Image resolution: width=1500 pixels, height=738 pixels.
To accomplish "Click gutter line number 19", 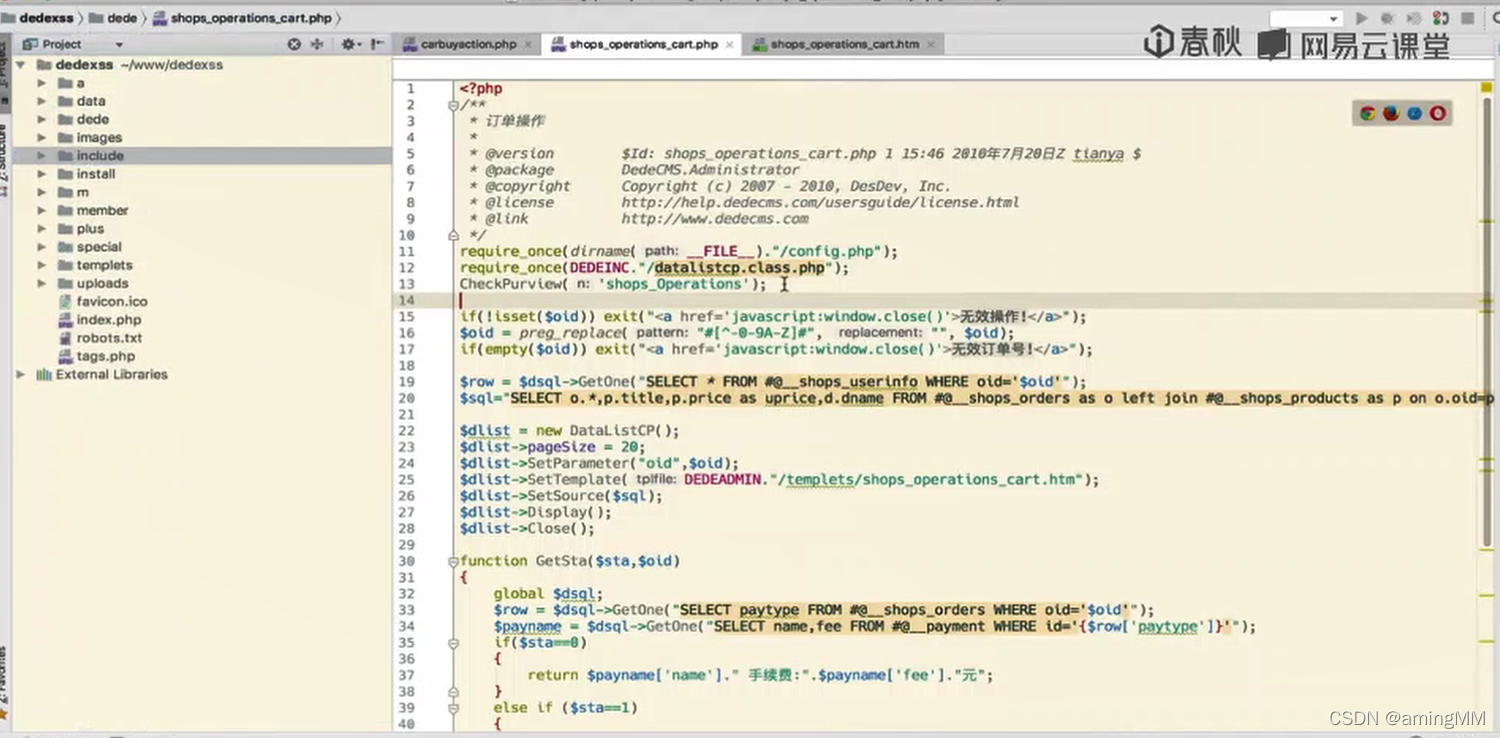I will point(407,382).
